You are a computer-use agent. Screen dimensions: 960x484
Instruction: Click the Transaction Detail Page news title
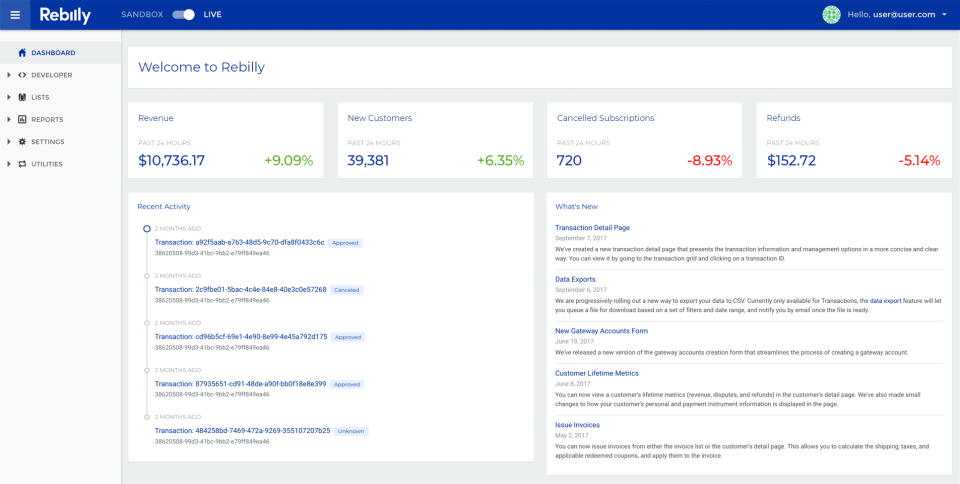[592, 228]
